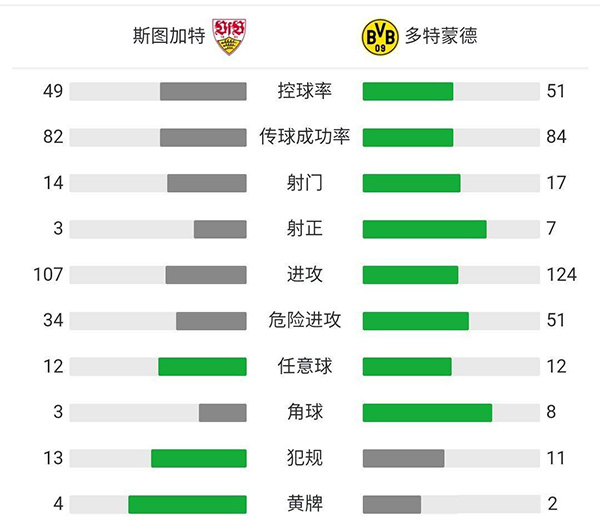The width and height of the screenshot is (600, 521).
Task: Select the 斯图加特 team name
Action: (x=169, y=36)
